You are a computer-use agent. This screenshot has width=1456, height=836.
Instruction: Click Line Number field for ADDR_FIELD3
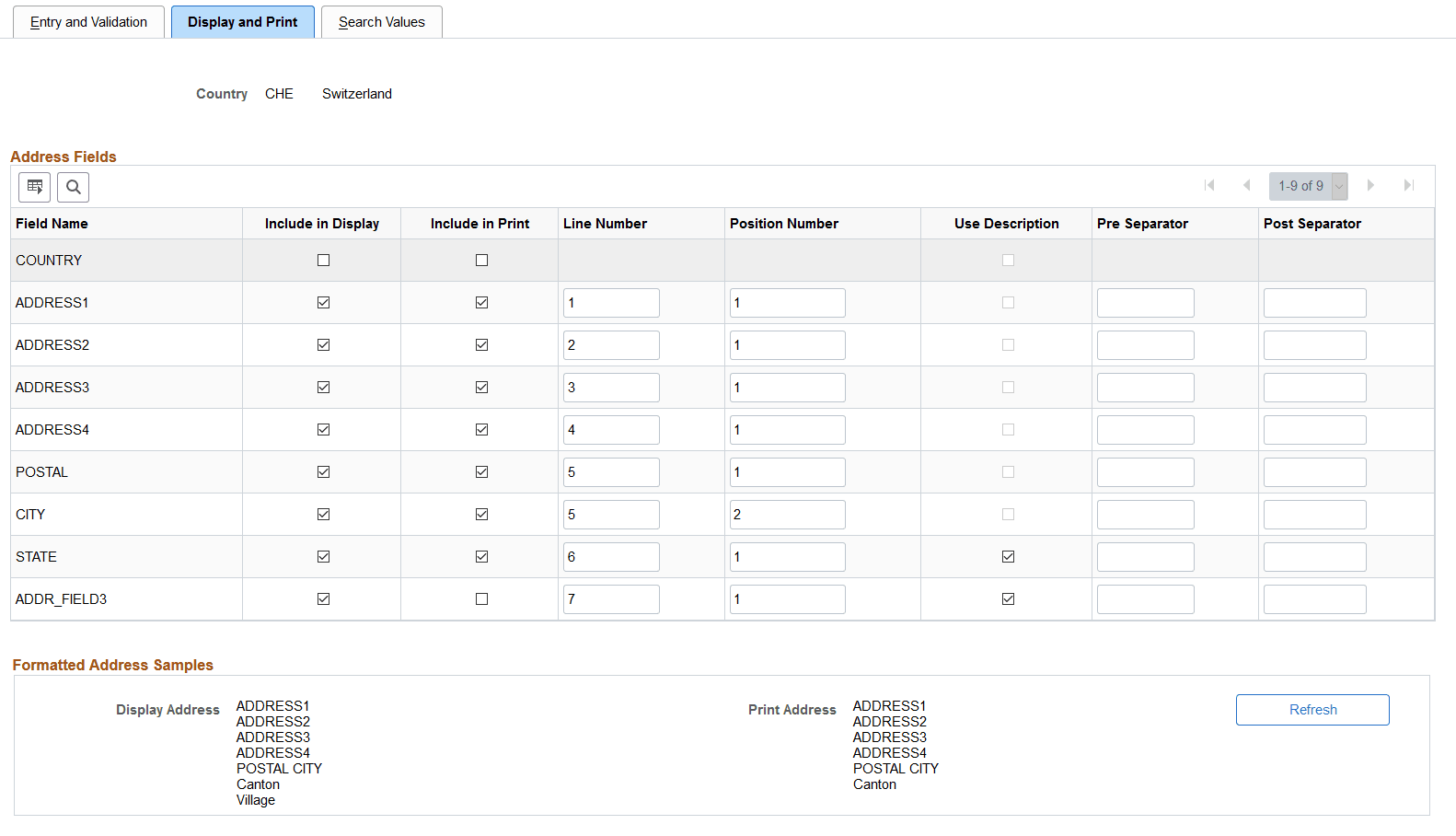[611, 599]
